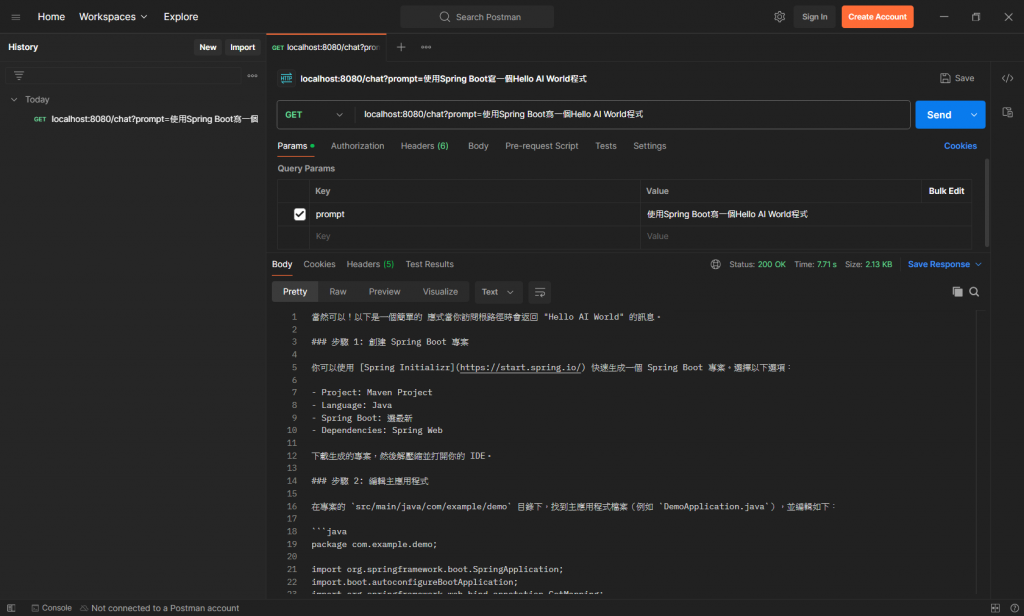
Task: Click the search magnifier in Search Postman
Action: coord(445,17)
